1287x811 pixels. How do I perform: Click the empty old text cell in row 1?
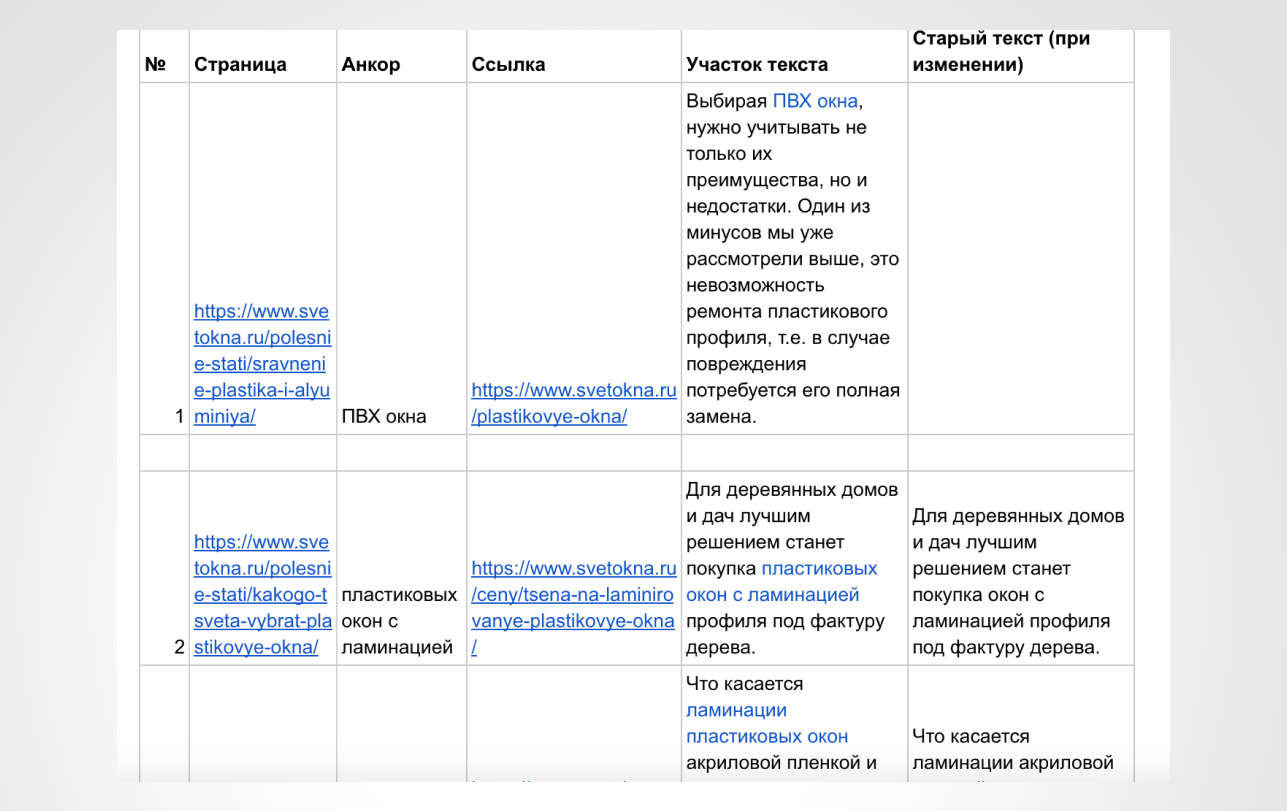coord(1020,258)
